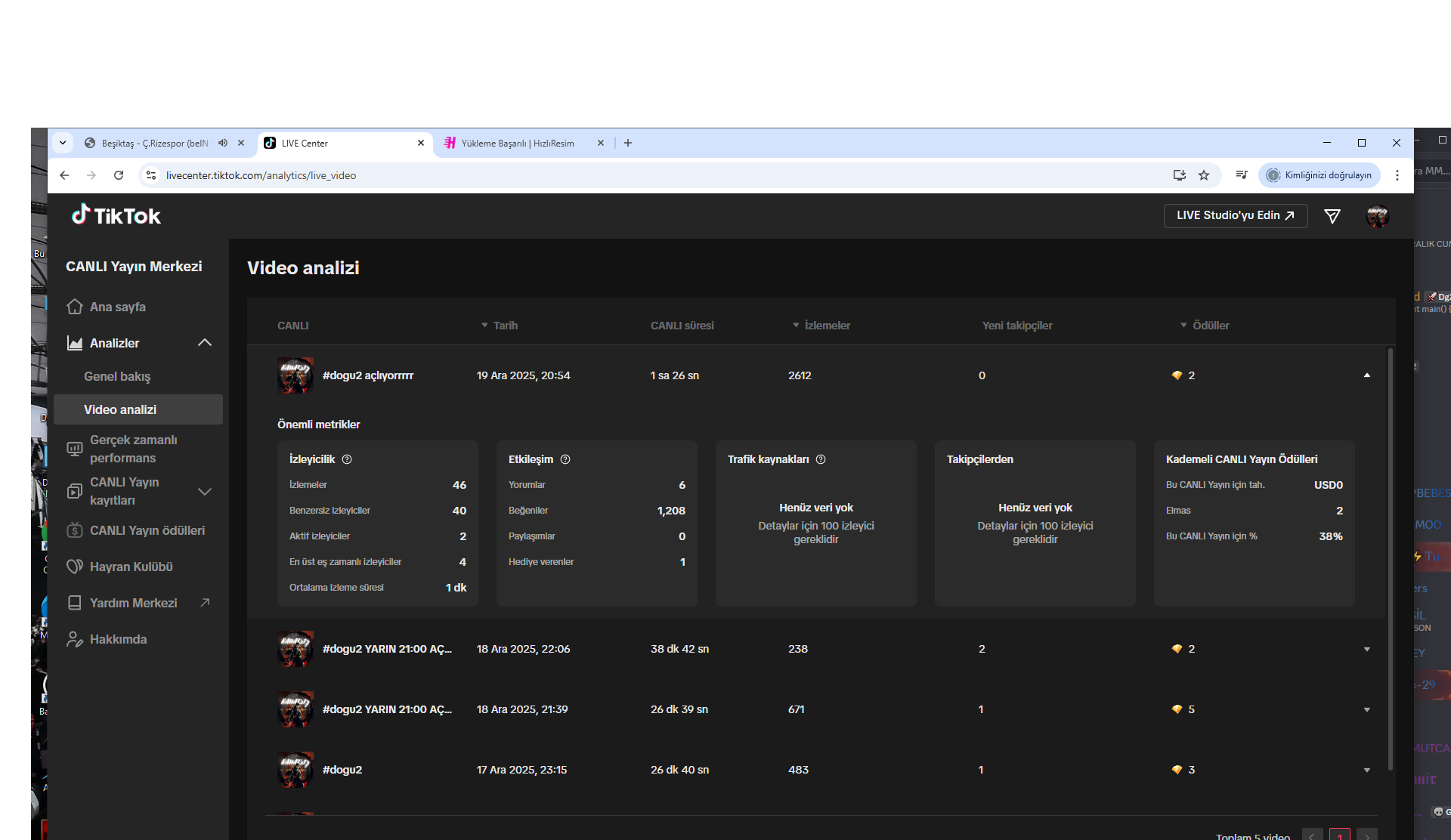Open the profile avatar menu

(x=1377, y=216)
